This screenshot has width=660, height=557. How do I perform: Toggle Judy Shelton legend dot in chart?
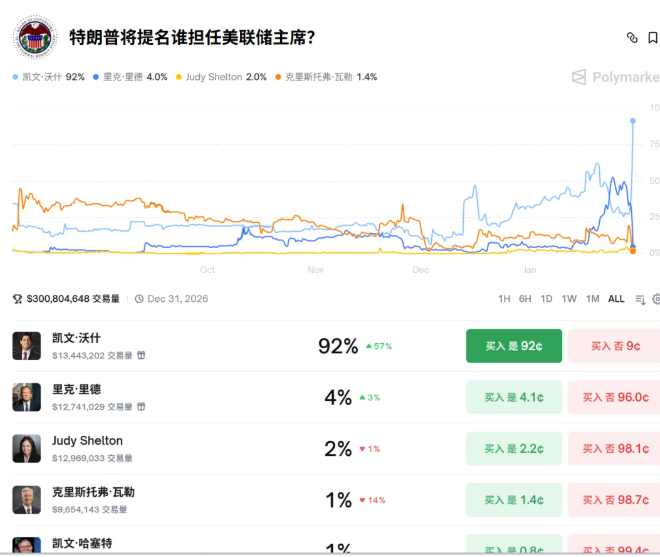point(179,77)
